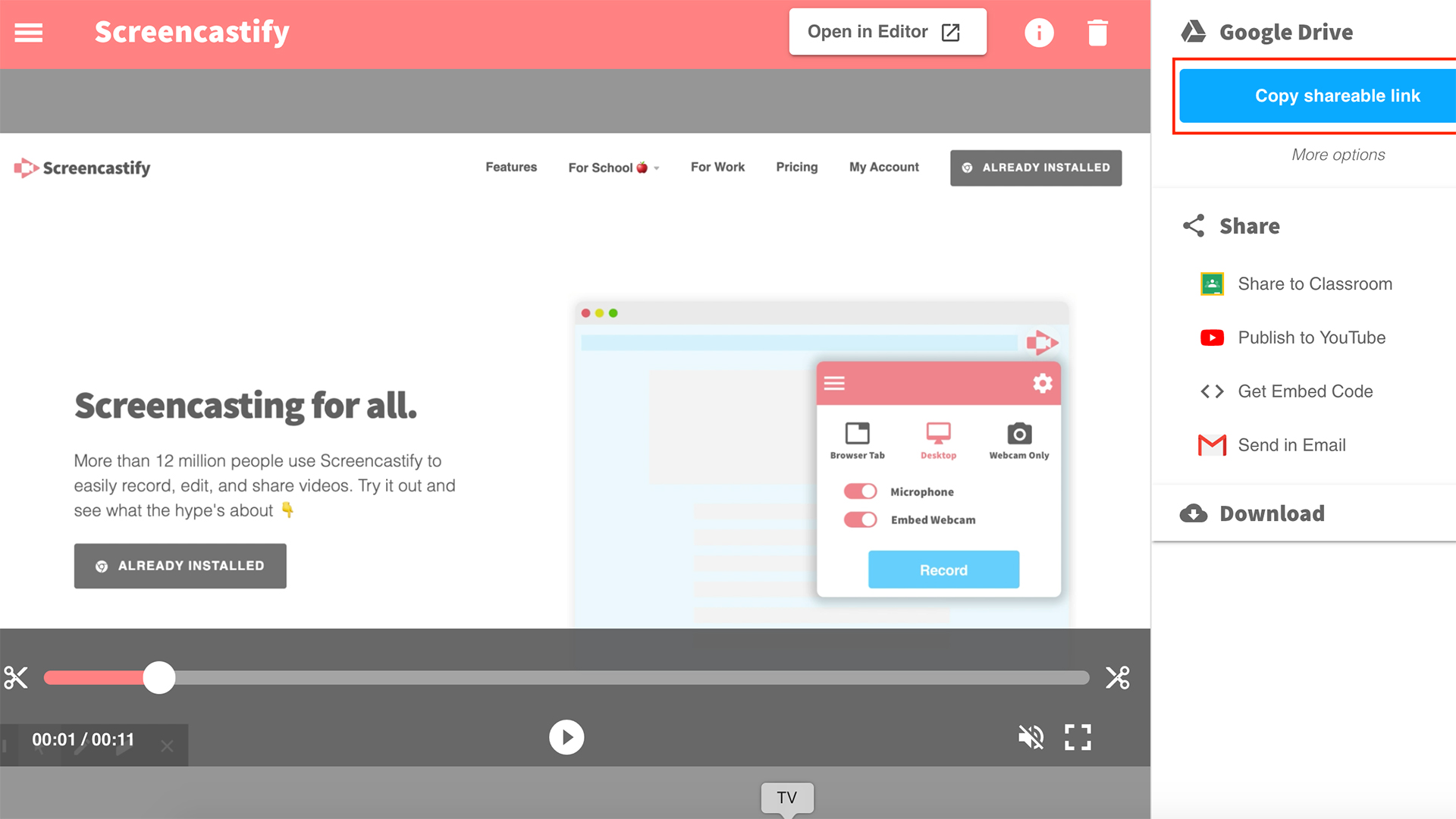
Task: Click the Webcam Only recording icon
Action: (1019, 433)
